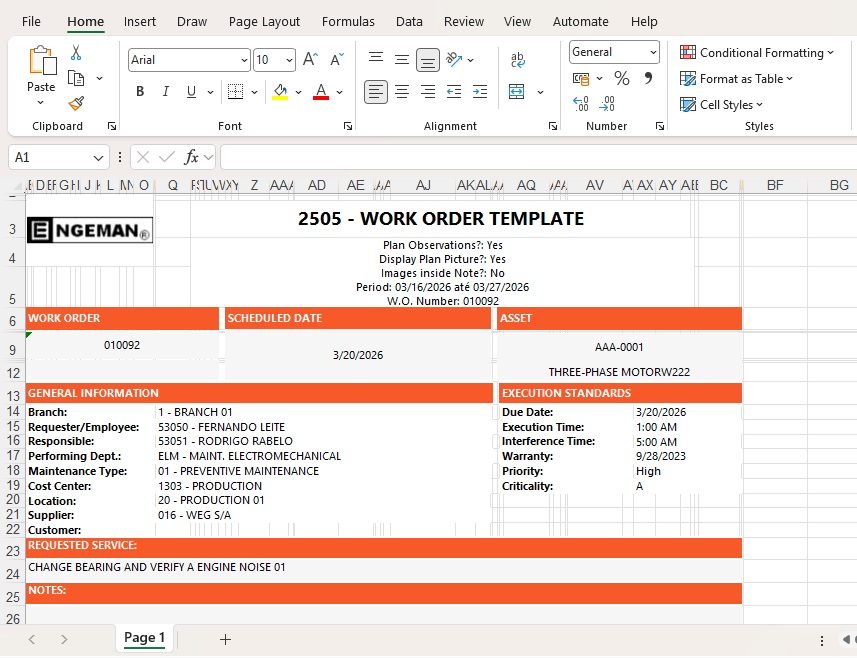Open the General number format dropdown
This screenshot has height=658, width=857.
tap(653, 52)
